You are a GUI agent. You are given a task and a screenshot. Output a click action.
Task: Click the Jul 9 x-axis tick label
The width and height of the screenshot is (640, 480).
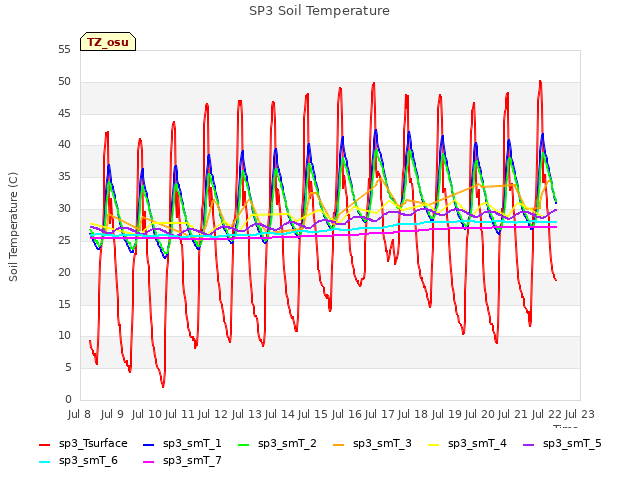click(112, 414)
